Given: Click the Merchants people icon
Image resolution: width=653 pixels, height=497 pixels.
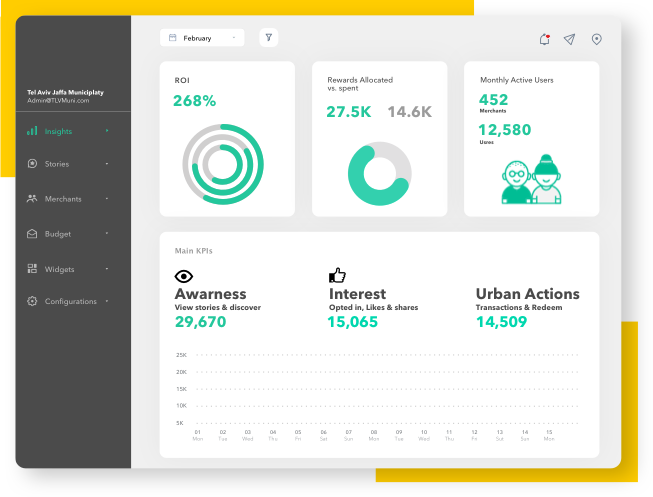Looking at the screenshot, I should (32, 199).
